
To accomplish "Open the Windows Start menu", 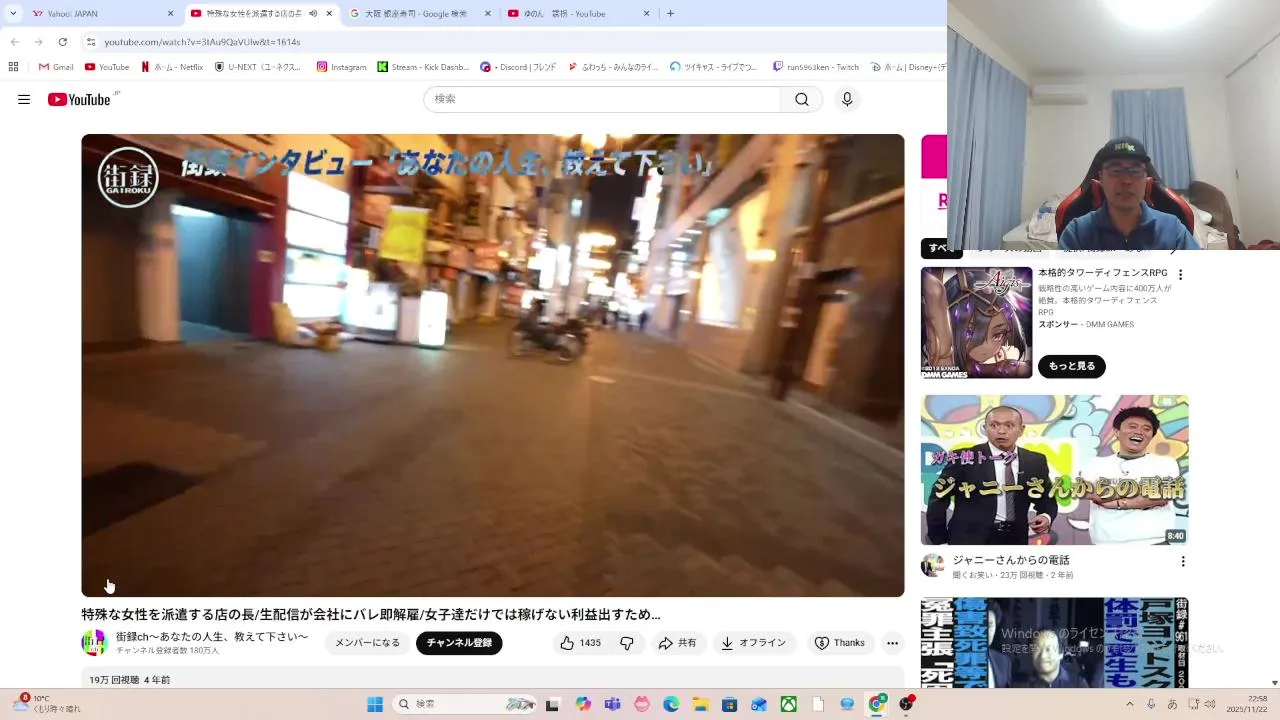I will [375, 704].
